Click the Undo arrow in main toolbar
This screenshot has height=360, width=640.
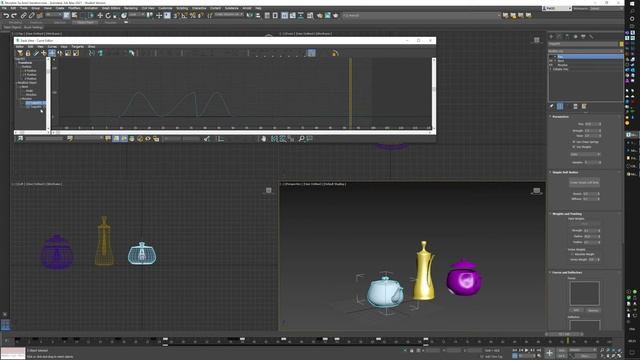click(x=6, y=16)
